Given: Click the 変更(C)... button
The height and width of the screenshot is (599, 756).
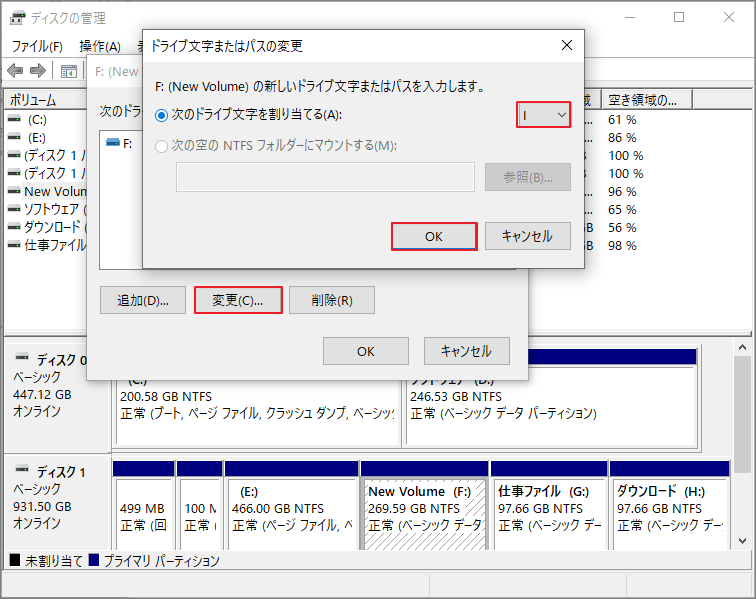Looking at the screenshot, I should [238, 300].
